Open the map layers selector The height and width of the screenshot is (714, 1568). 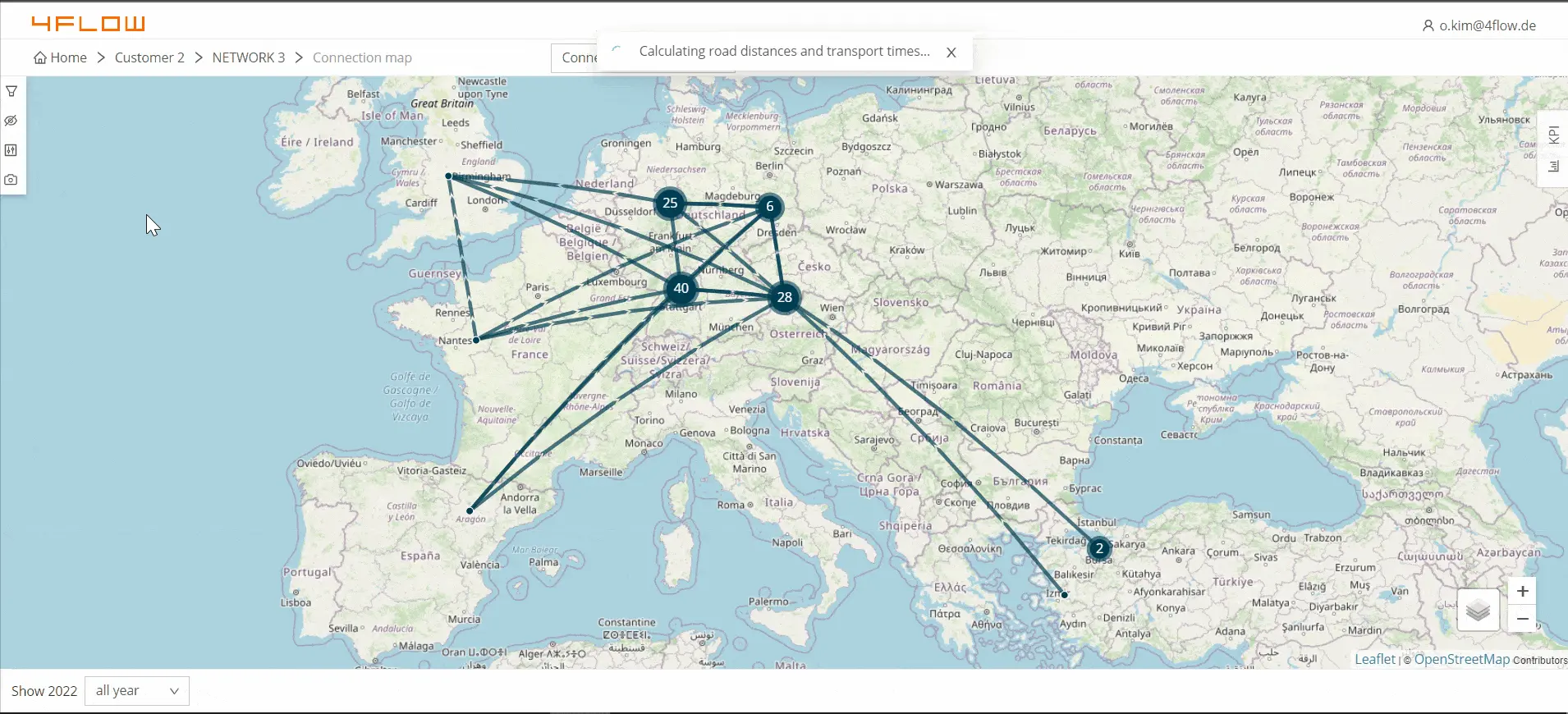coord(1478,610)
